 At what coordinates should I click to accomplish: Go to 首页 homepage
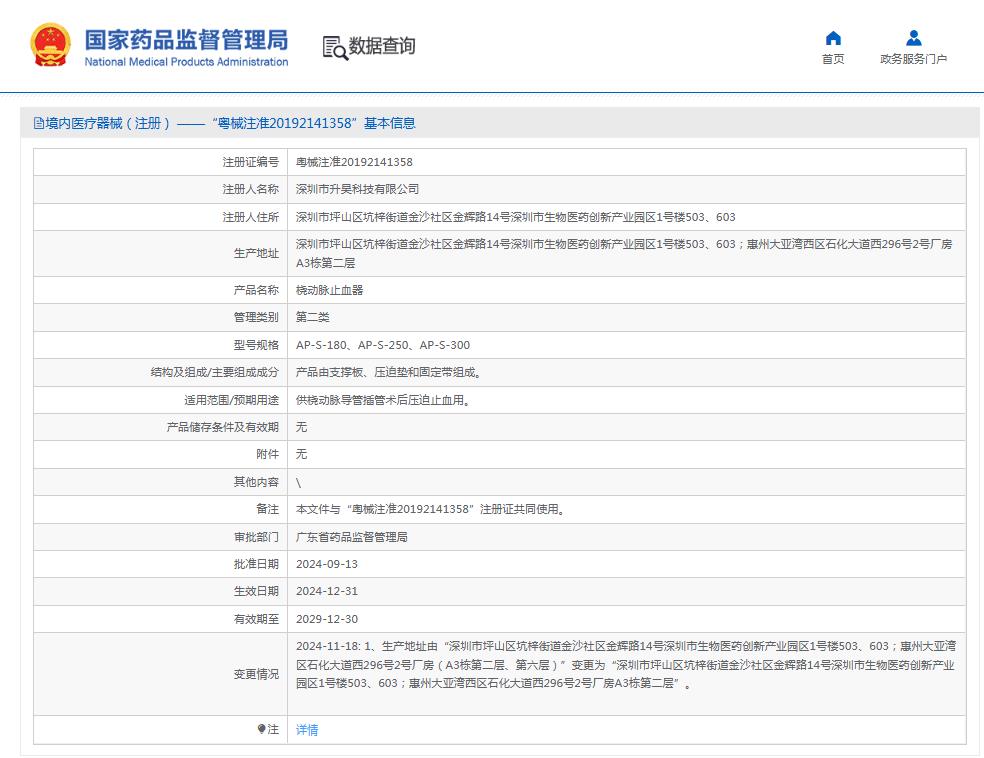(834, 59)
